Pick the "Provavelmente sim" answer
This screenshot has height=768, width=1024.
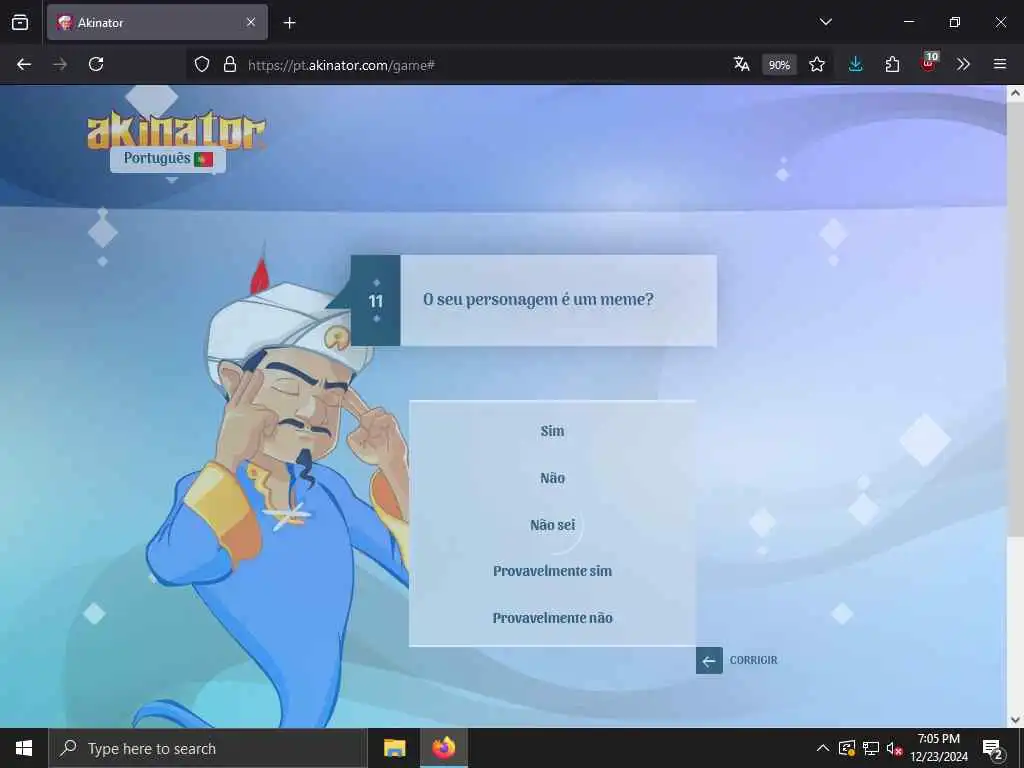(x=552, y=571)
